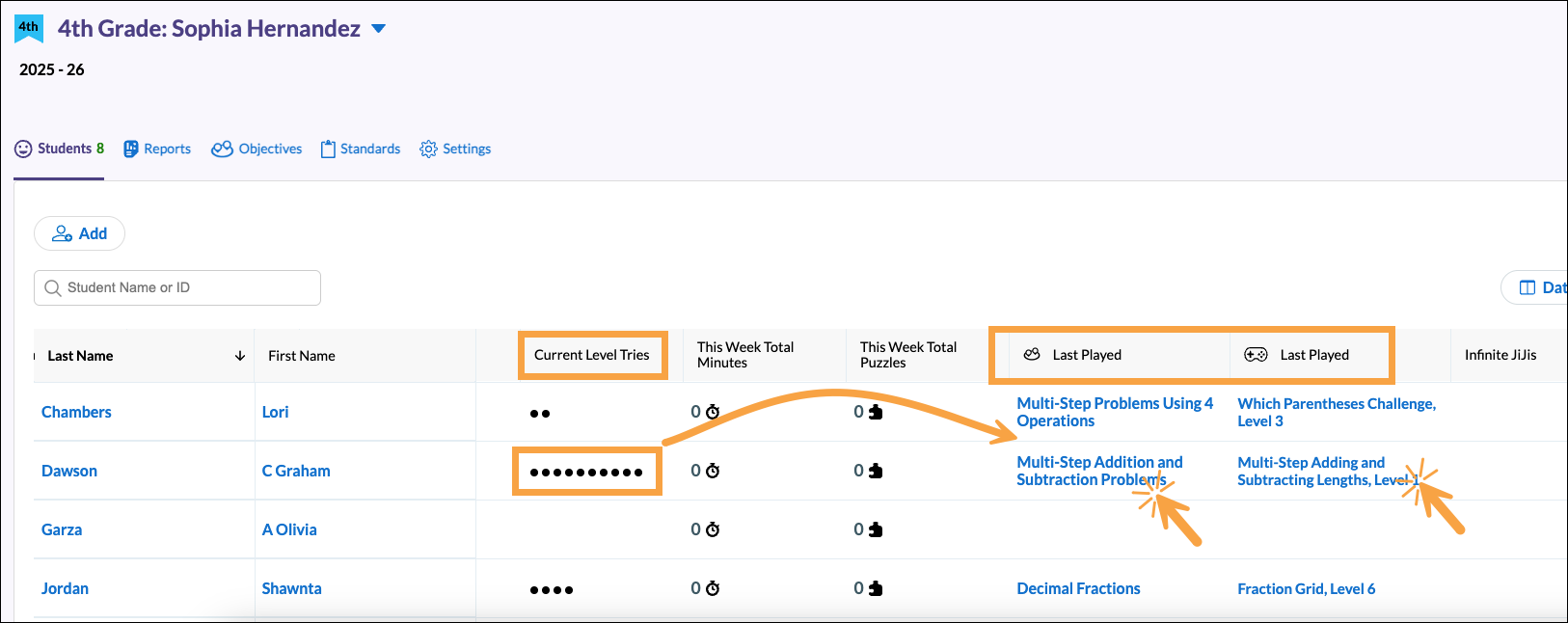
Task: Switch to the Students tab
Action: (x=60, y=149)
